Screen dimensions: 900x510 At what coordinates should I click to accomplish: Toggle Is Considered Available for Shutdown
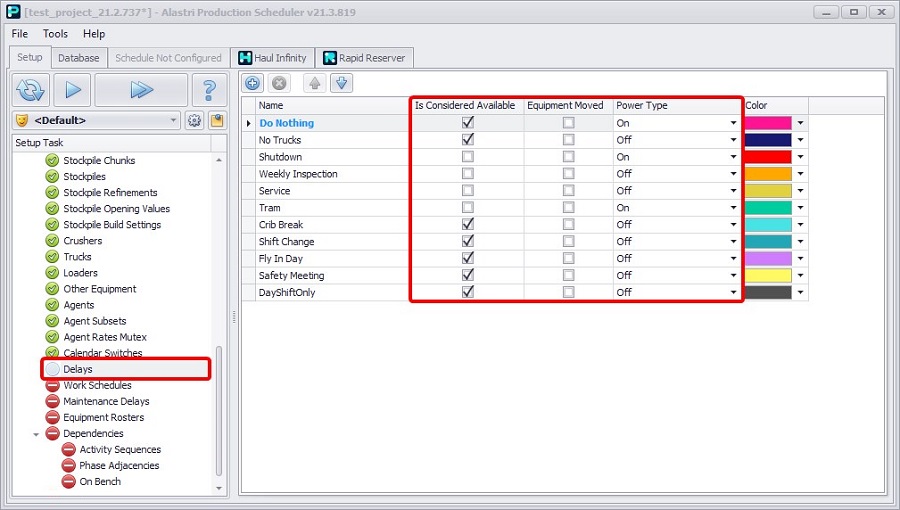(467, 157)
